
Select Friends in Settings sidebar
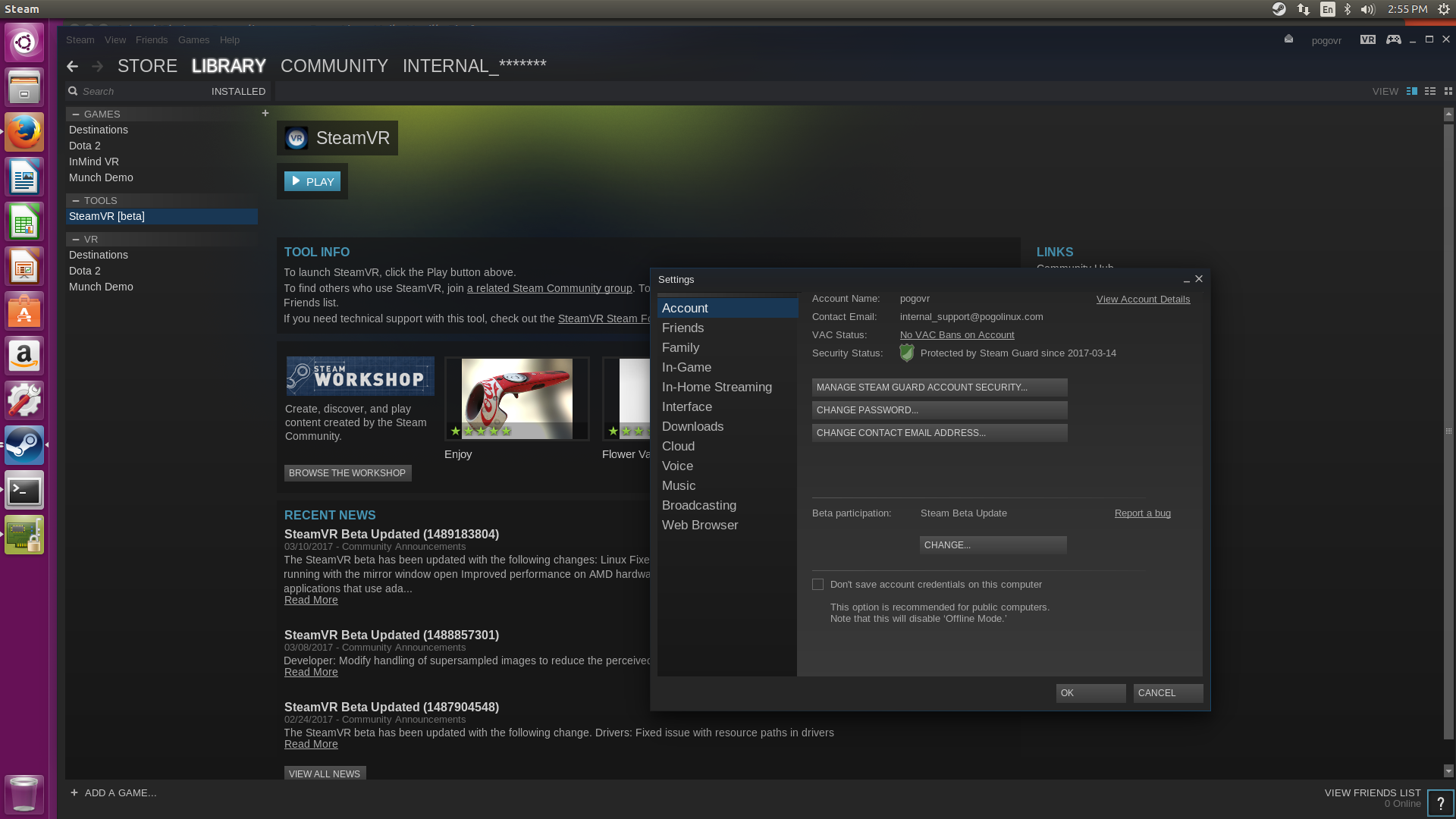coord(727,328)
